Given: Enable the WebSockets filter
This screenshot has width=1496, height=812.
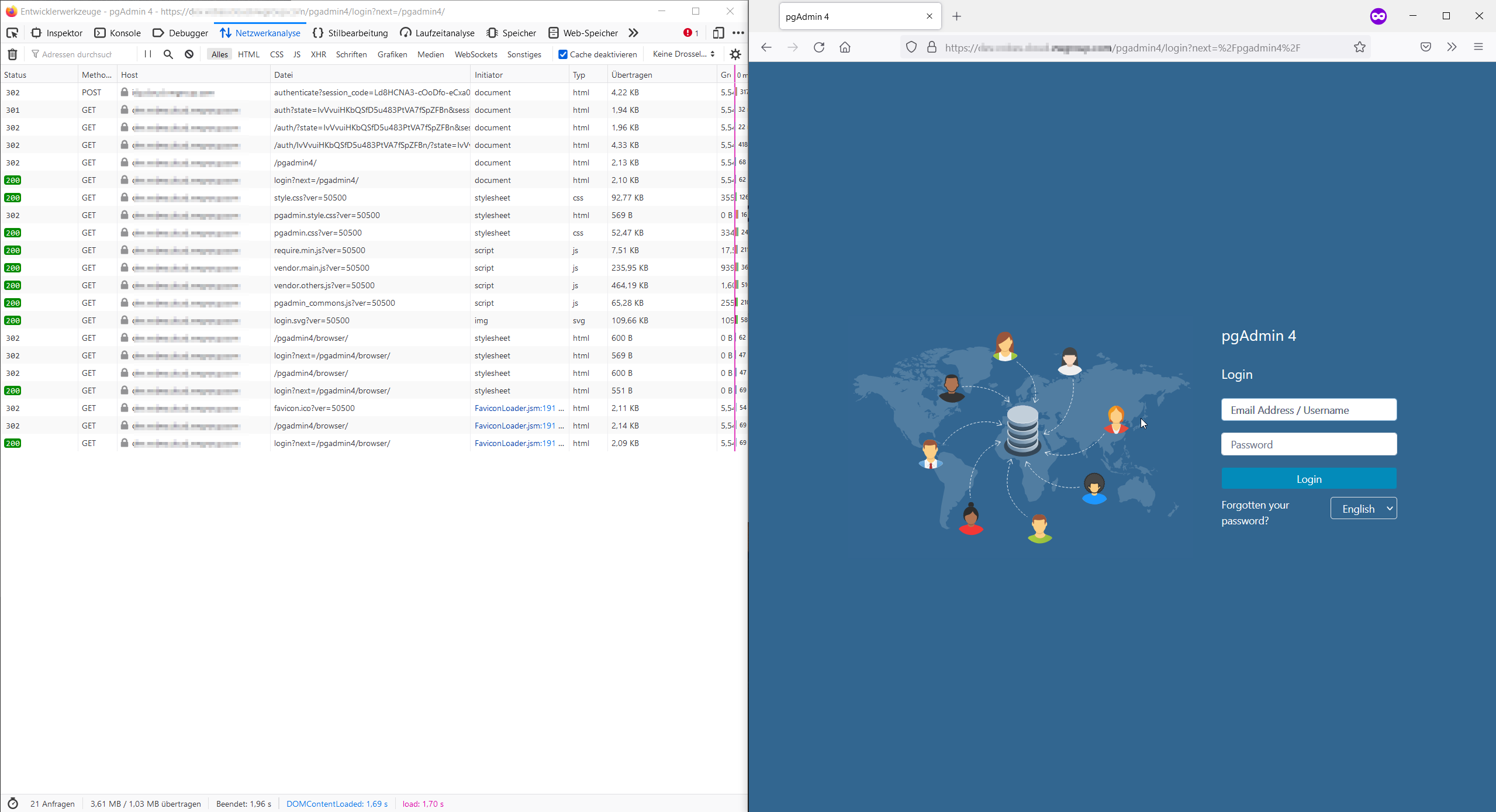Looking at the screenshot, I should click(x=476, y=54).
